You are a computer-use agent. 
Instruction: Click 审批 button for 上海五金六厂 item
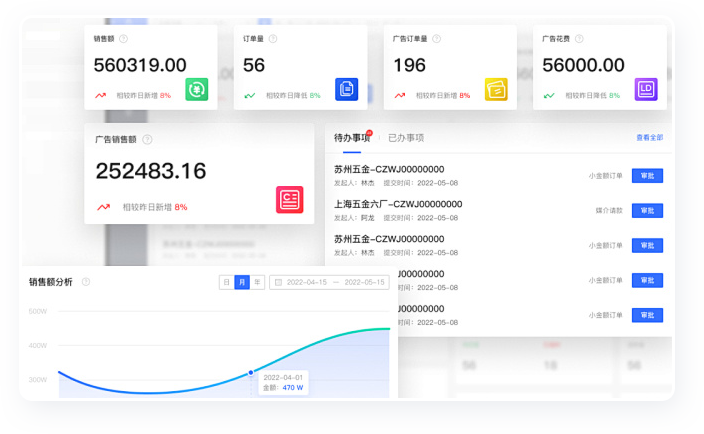(x=647, y=211)
